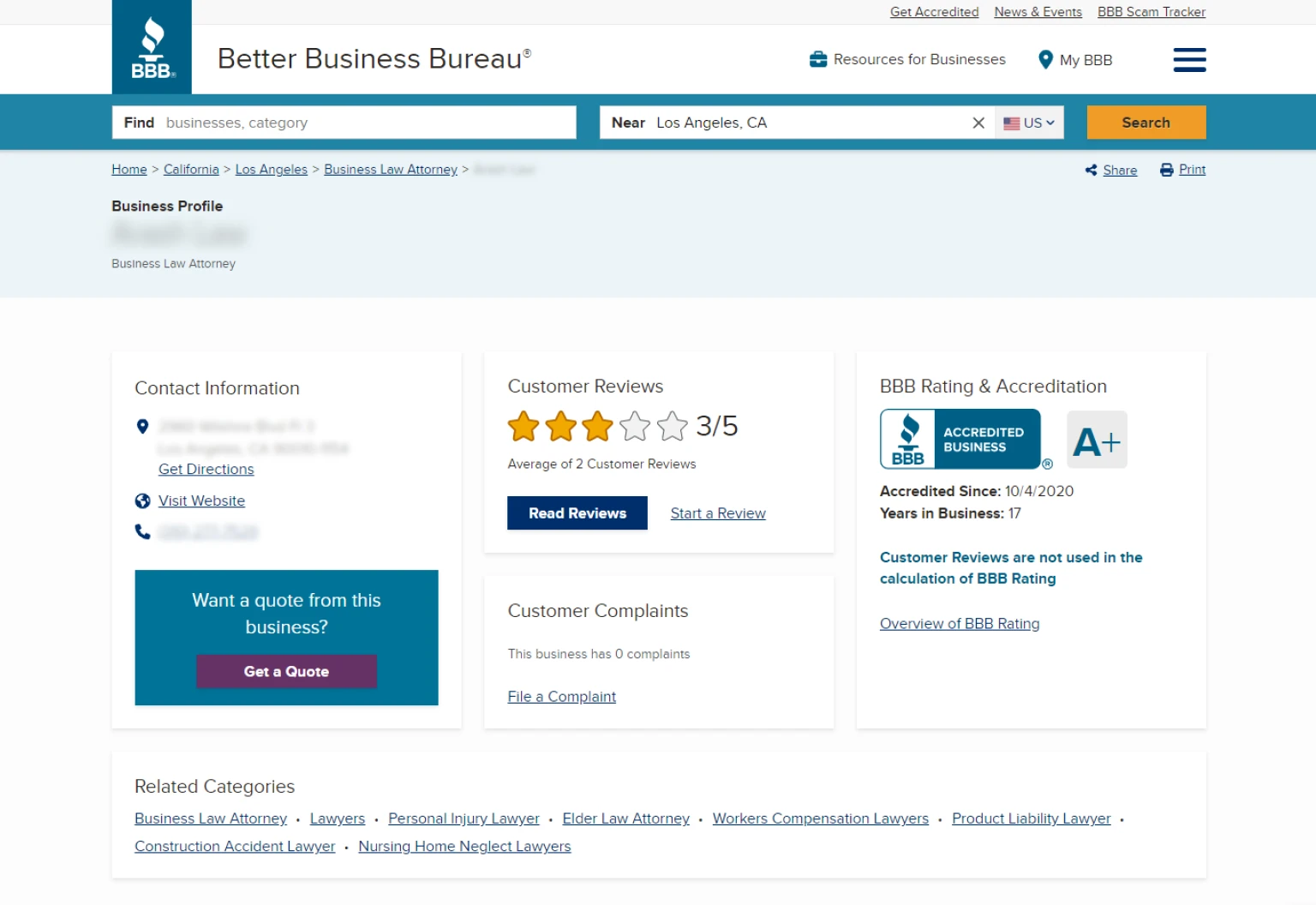Click the US flag icon

[1012, 123]
